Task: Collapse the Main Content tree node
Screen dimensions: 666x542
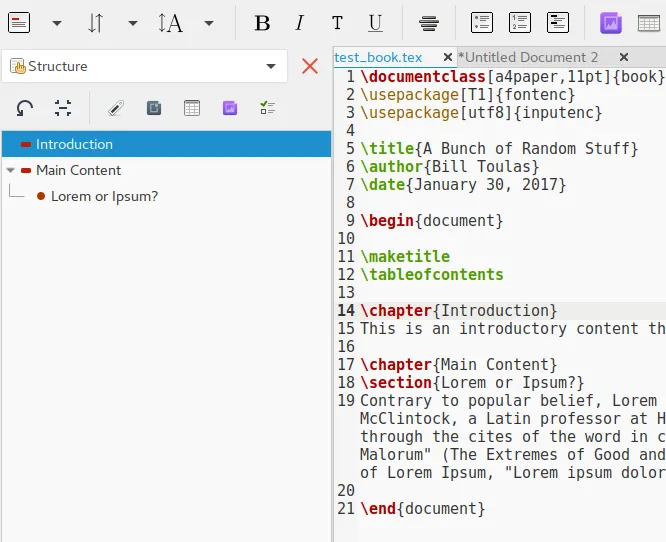Action: pyautogui.click(x=10, y=170)
